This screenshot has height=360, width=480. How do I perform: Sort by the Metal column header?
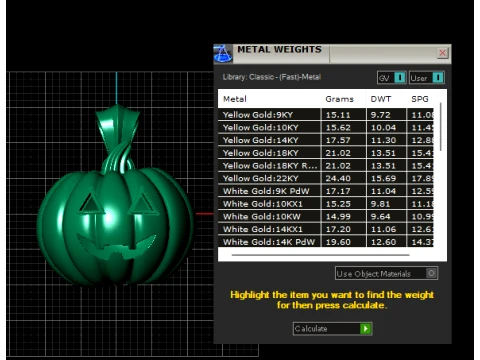tap(235, 99)
